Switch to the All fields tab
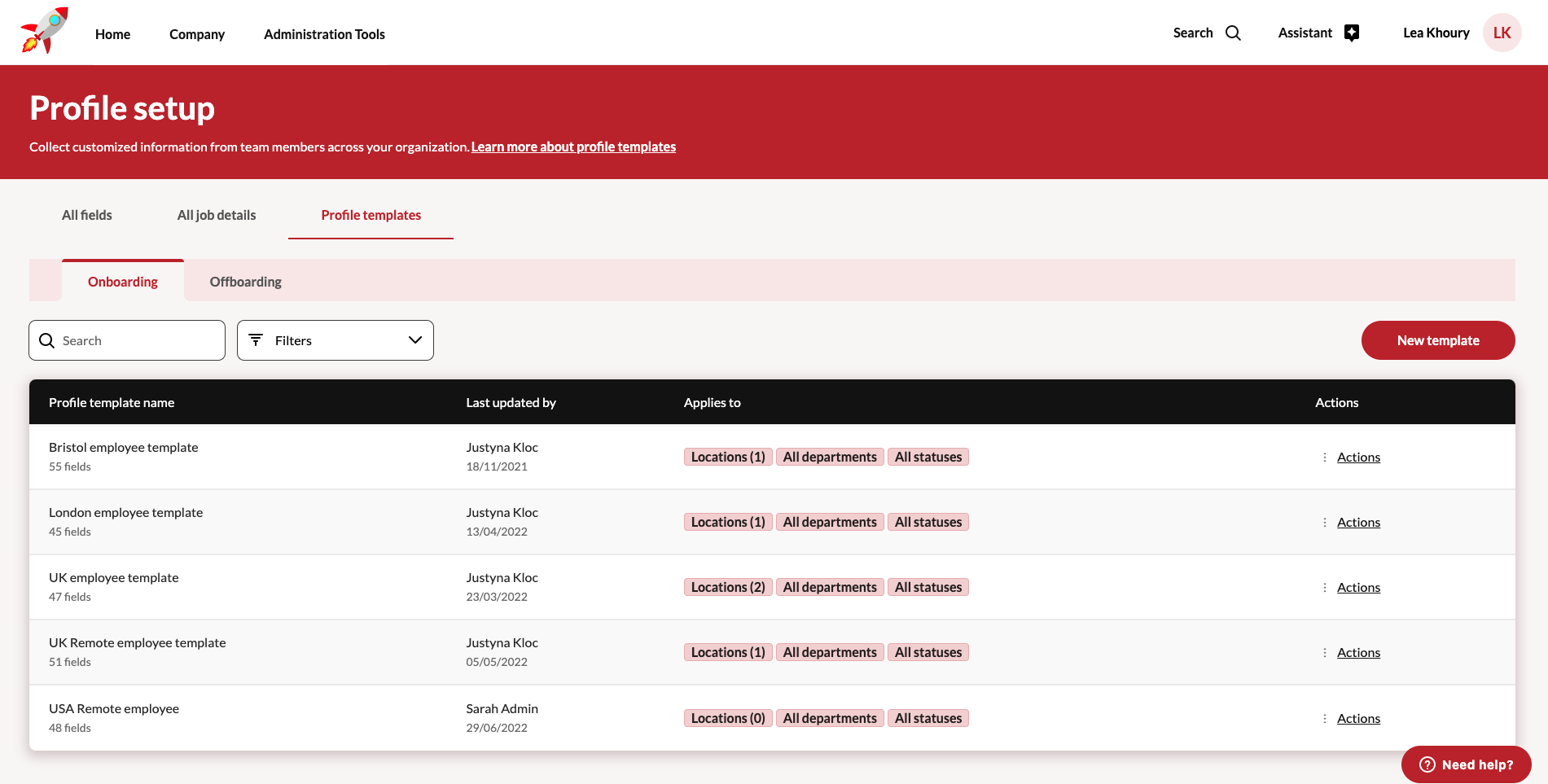1548x784 pixels. pyautogui.click(x=87, y=215)
